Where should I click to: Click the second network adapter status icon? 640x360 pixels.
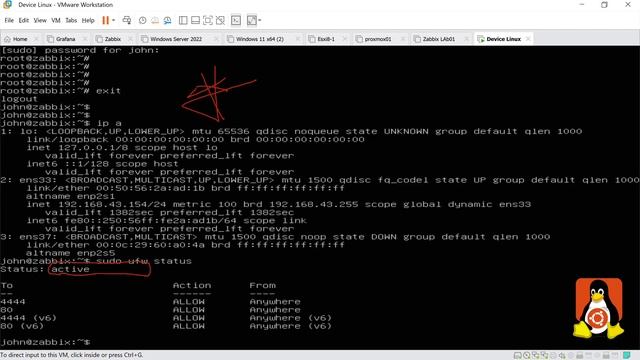tap(544, 356)
